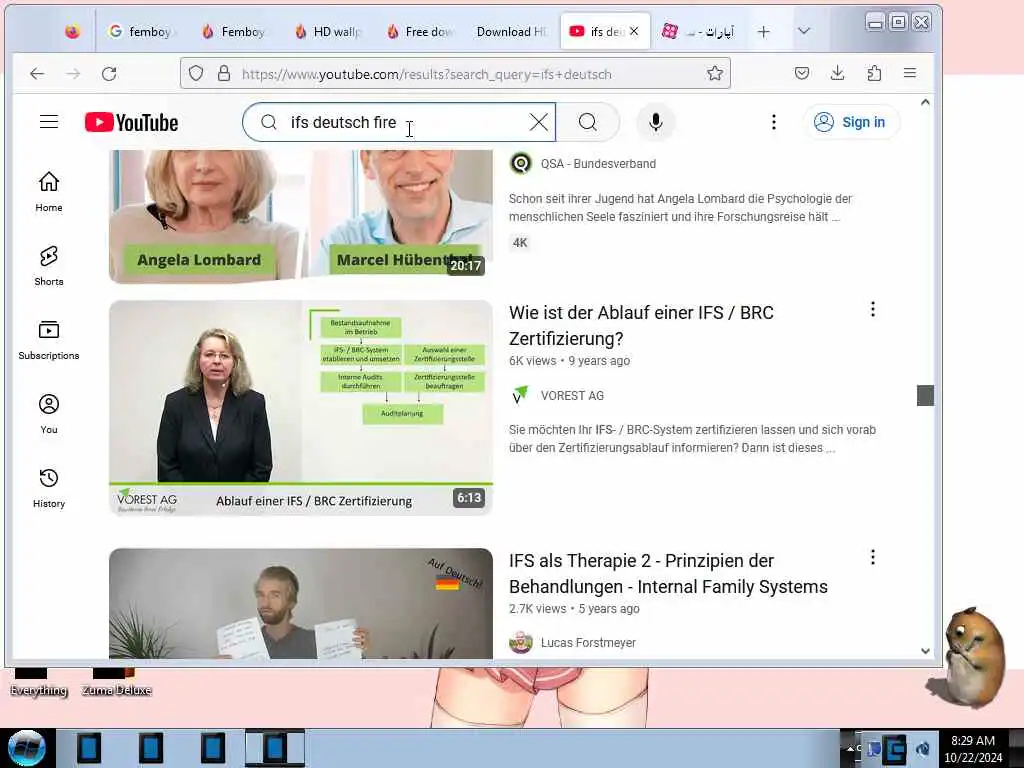Click the scrollbar down arrow
Viewport: 1024px width, 768px height.
(925, 651)
